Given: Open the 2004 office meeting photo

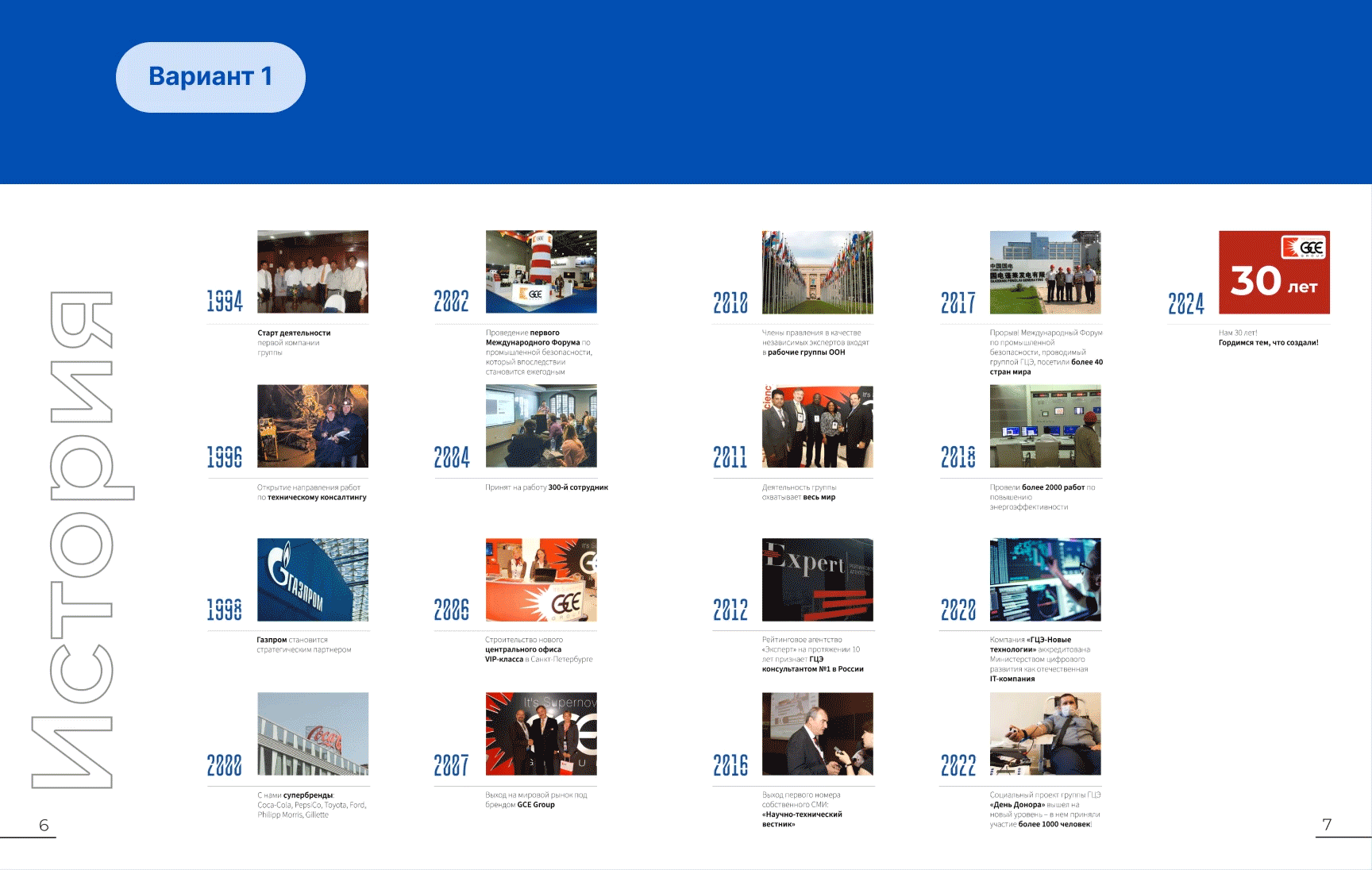Looking at the screenshot, I should [541, 426].
